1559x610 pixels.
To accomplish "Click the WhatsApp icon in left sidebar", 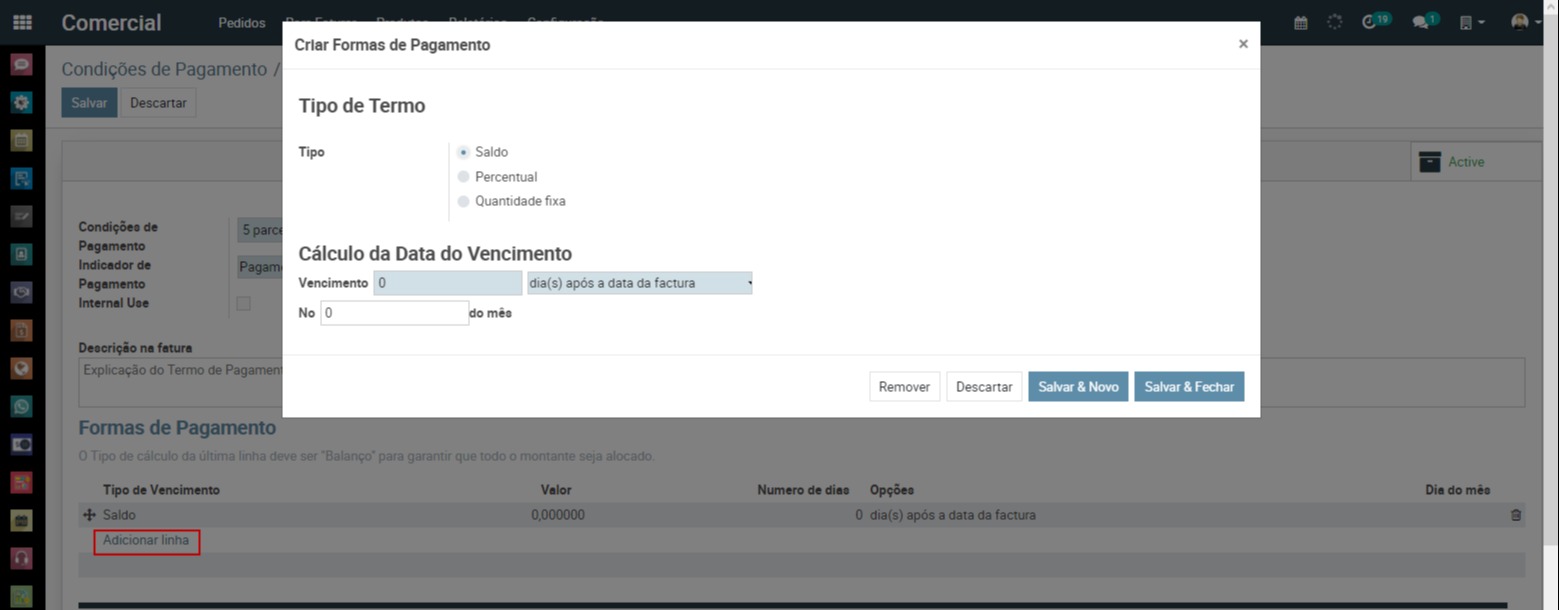I will coord(22,406).
